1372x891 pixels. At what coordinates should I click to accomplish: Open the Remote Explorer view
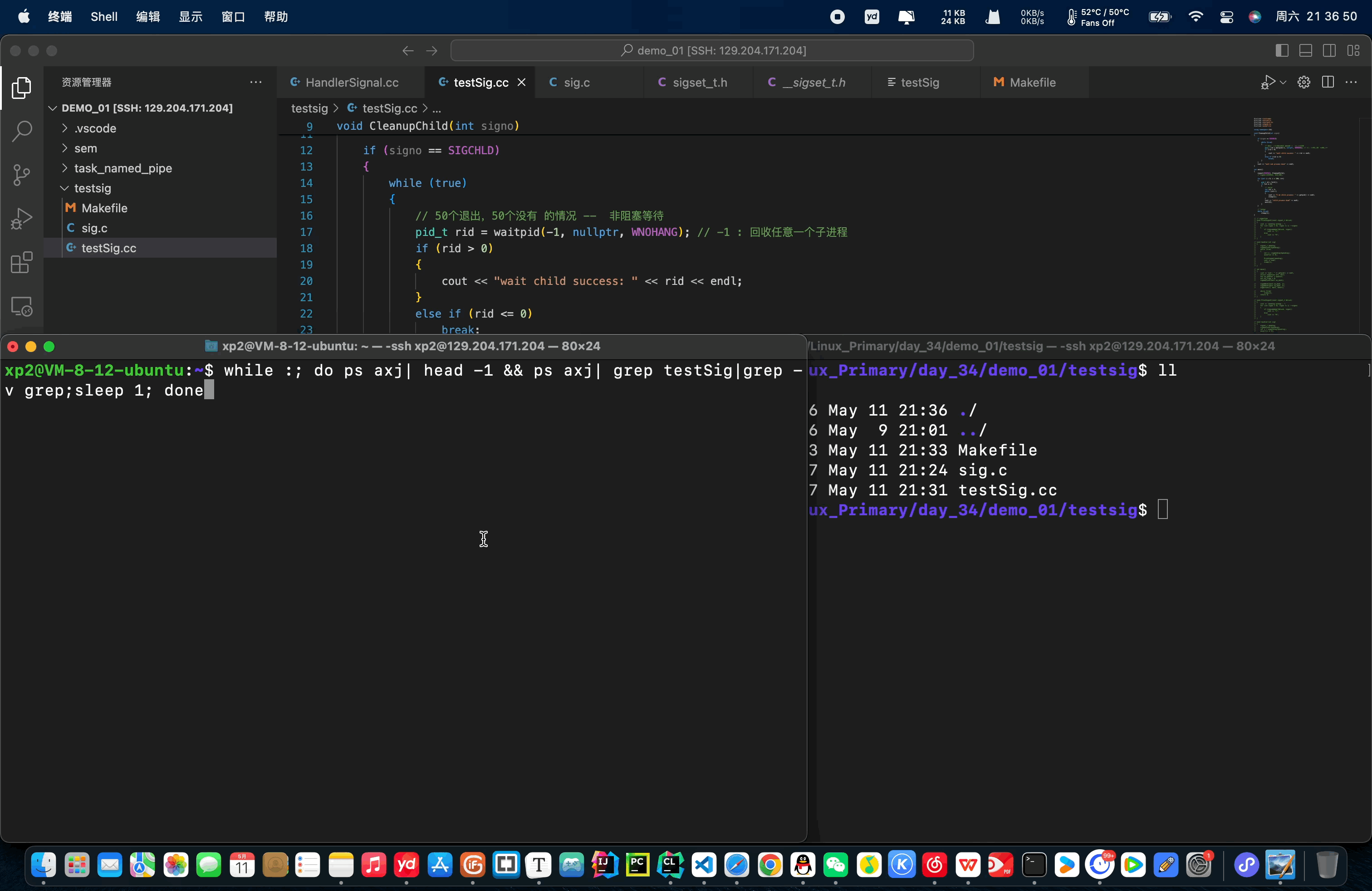pyautogui.click(x=21, y=307)
